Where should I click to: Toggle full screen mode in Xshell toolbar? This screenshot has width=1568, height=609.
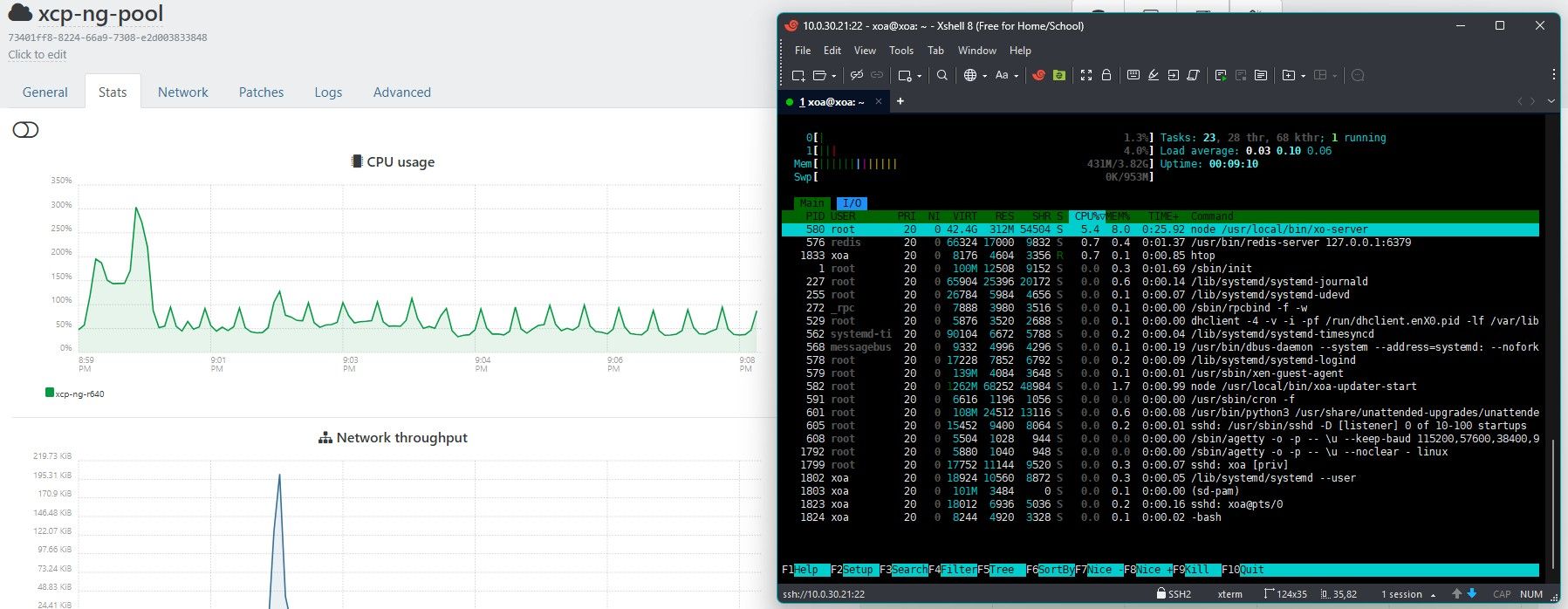[x=1086, y=76]
